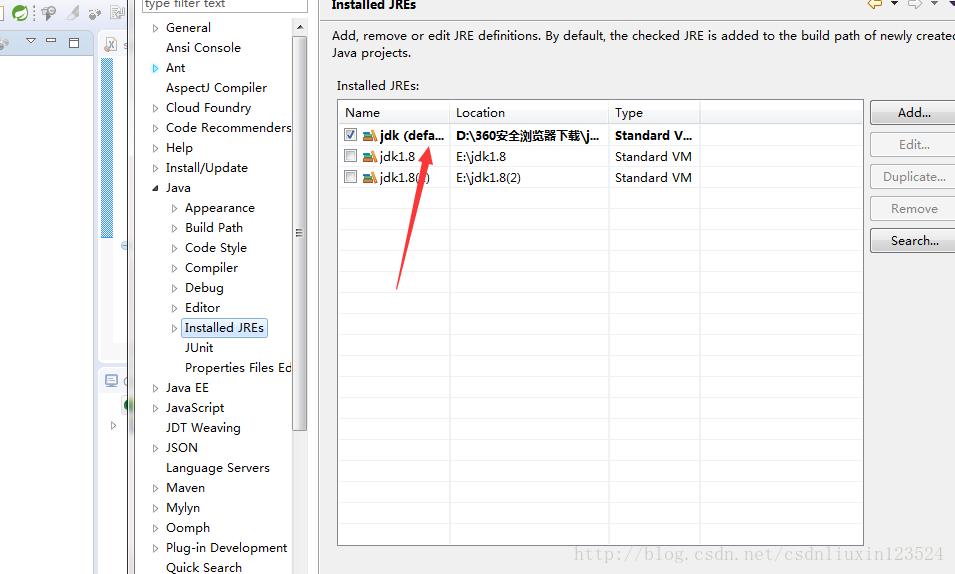Expand the Java EE node
The image size is (955, 574).
click(x=155, y=389)
